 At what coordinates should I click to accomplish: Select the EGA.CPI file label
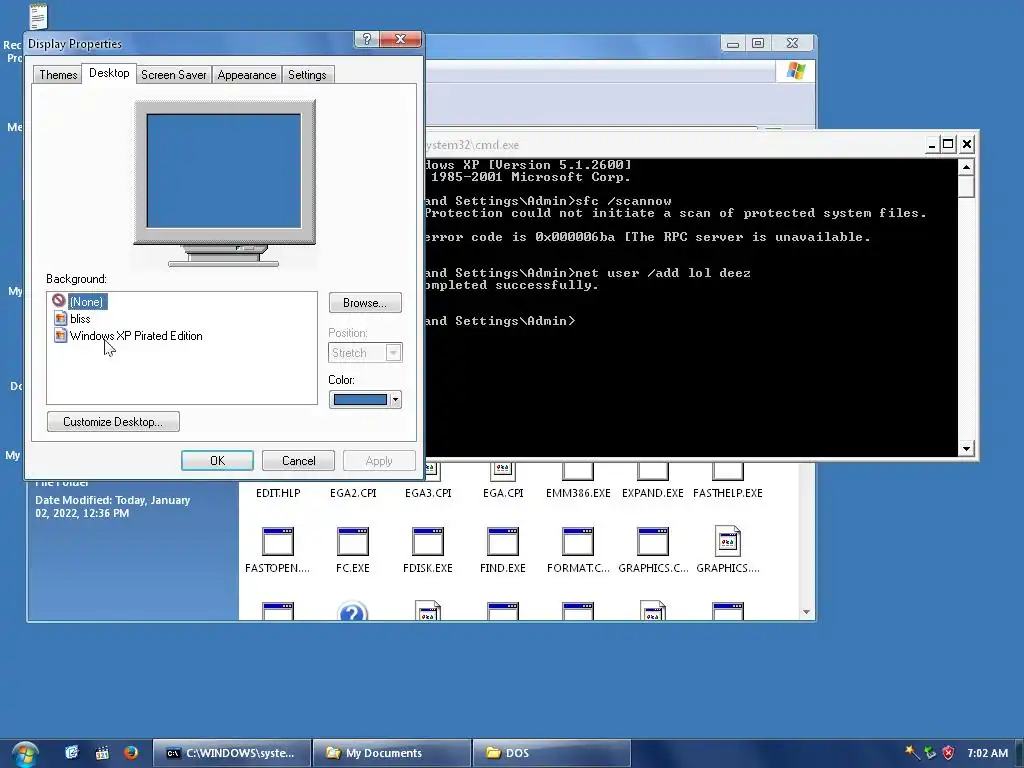(503, 493)
